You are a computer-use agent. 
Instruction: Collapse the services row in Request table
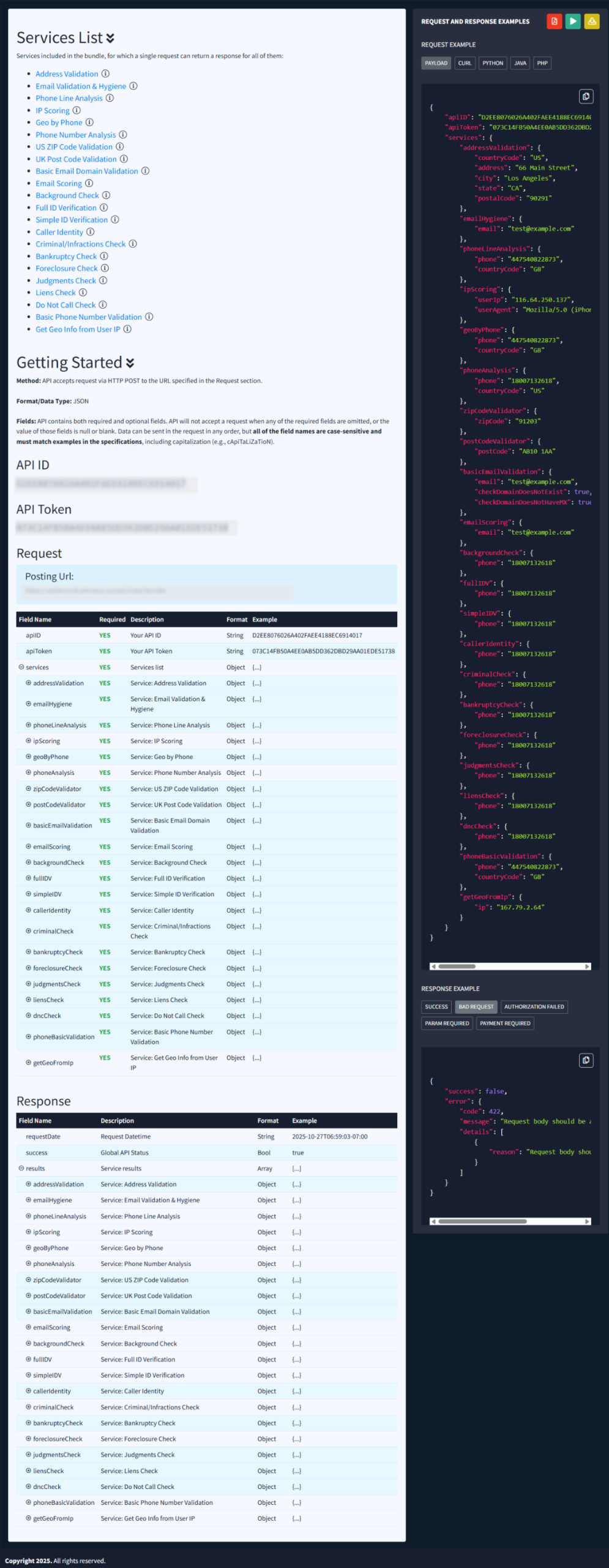21,667
